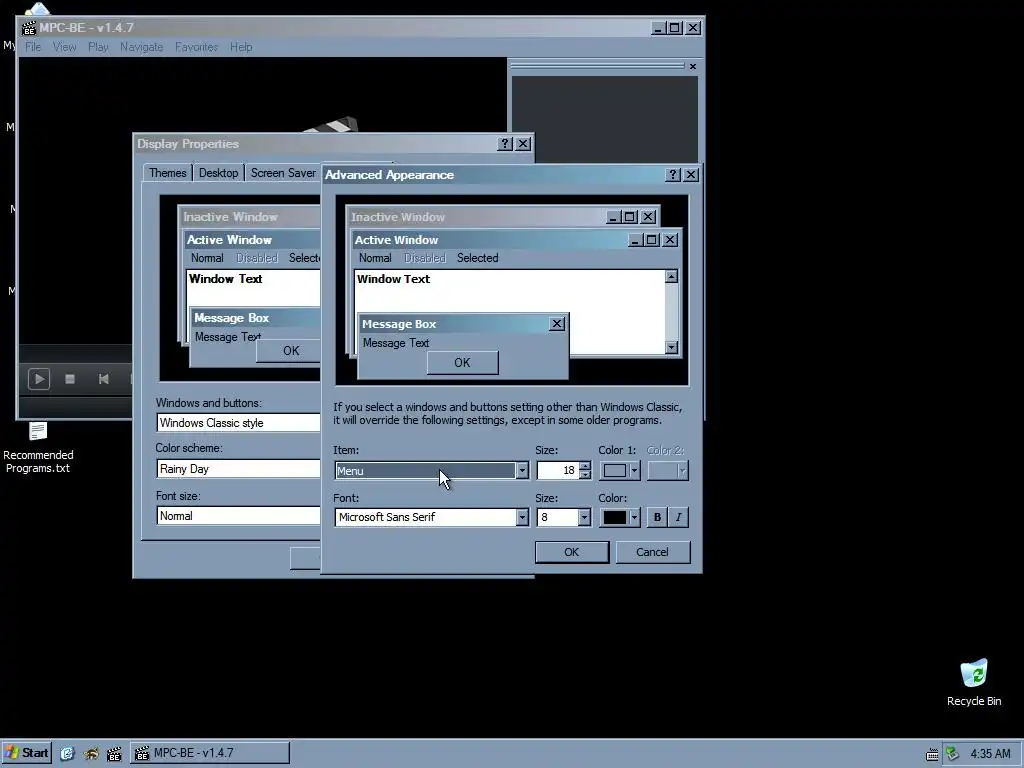Click Inactive Window title in Advanced preview
Viewport: 1024px width, 768px height.
(398, 217)
